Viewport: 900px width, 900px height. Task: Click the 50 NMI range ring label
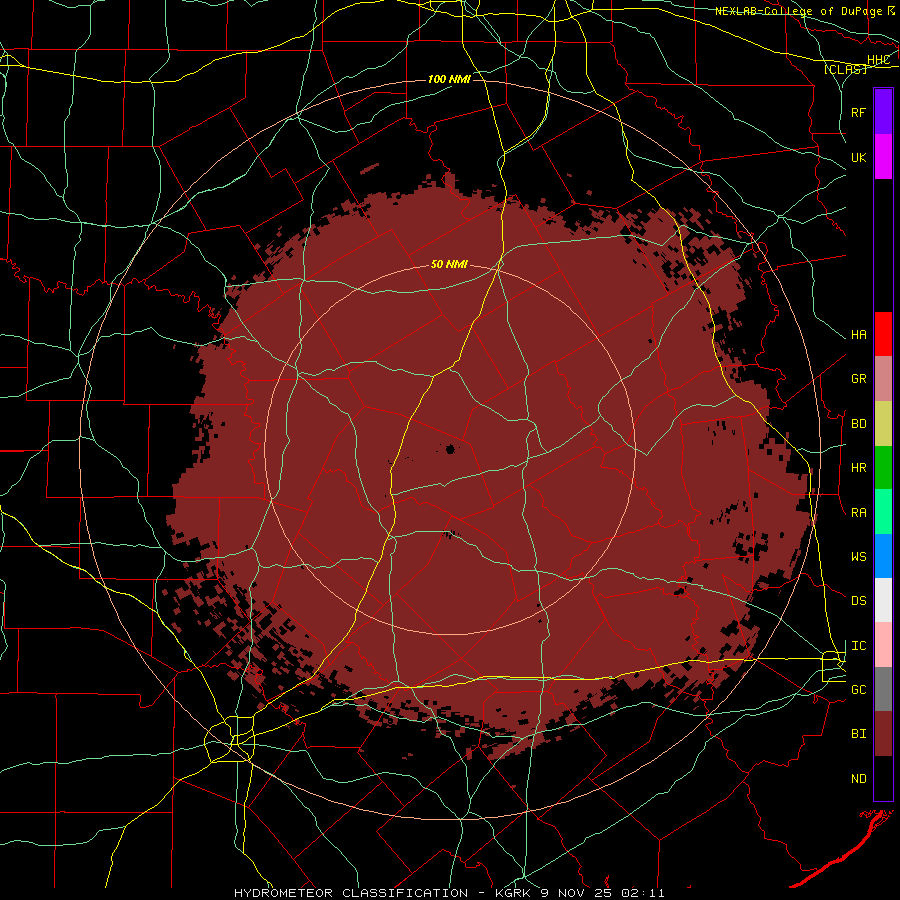(x=449, y=264)
